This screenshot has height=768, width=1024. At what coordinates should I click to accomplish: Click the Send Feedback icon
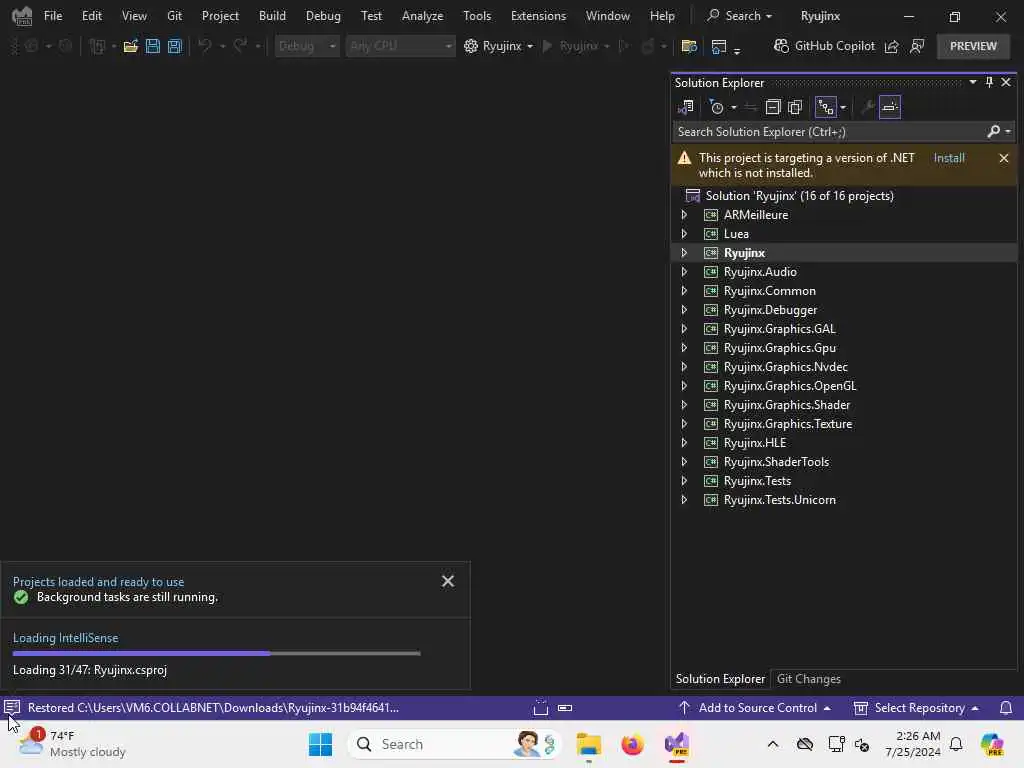click(917, 46)
